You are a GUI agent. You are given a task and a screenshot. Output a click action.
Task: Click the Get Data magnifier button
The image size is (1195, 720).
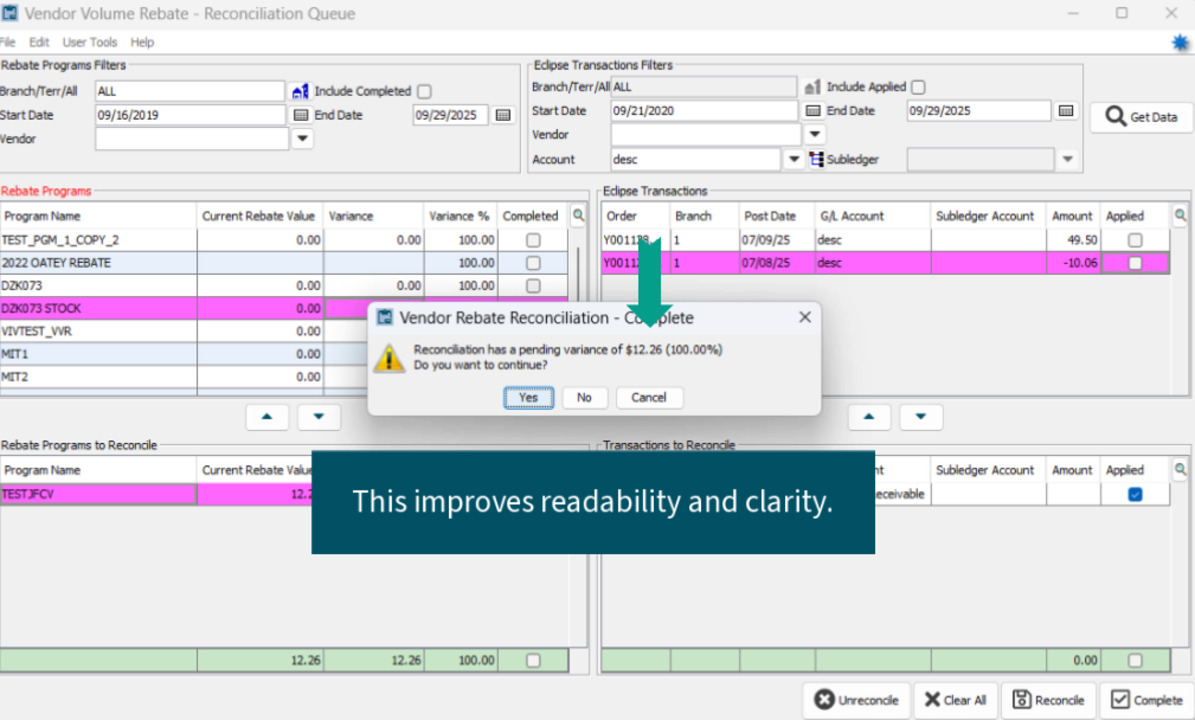(x=1141, y=117)
